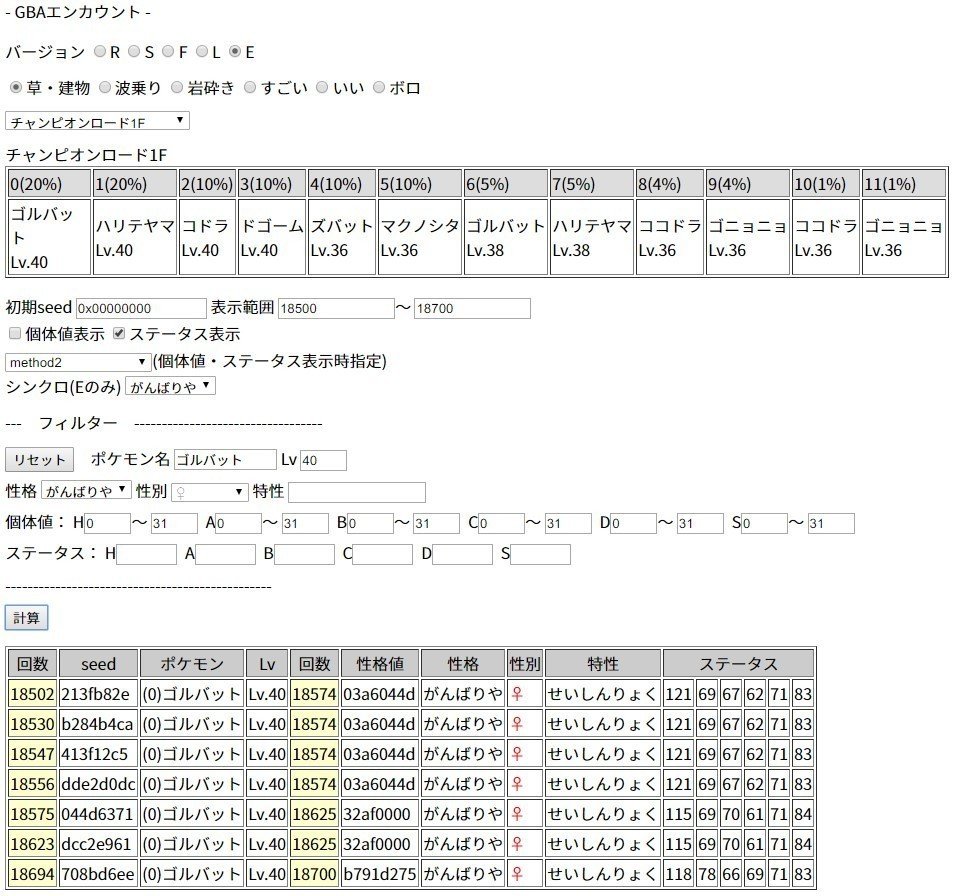Select version L radio button
This screenshot has height=896, width=953.
coord(202,52)
